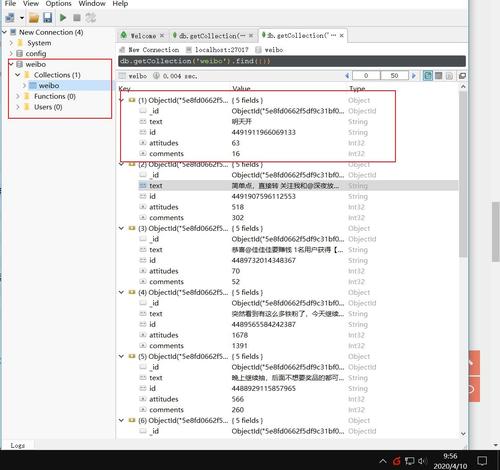Viewport: 500px width, 470px height.
Task: Open the Help menu
Action: tap(120, 4)
